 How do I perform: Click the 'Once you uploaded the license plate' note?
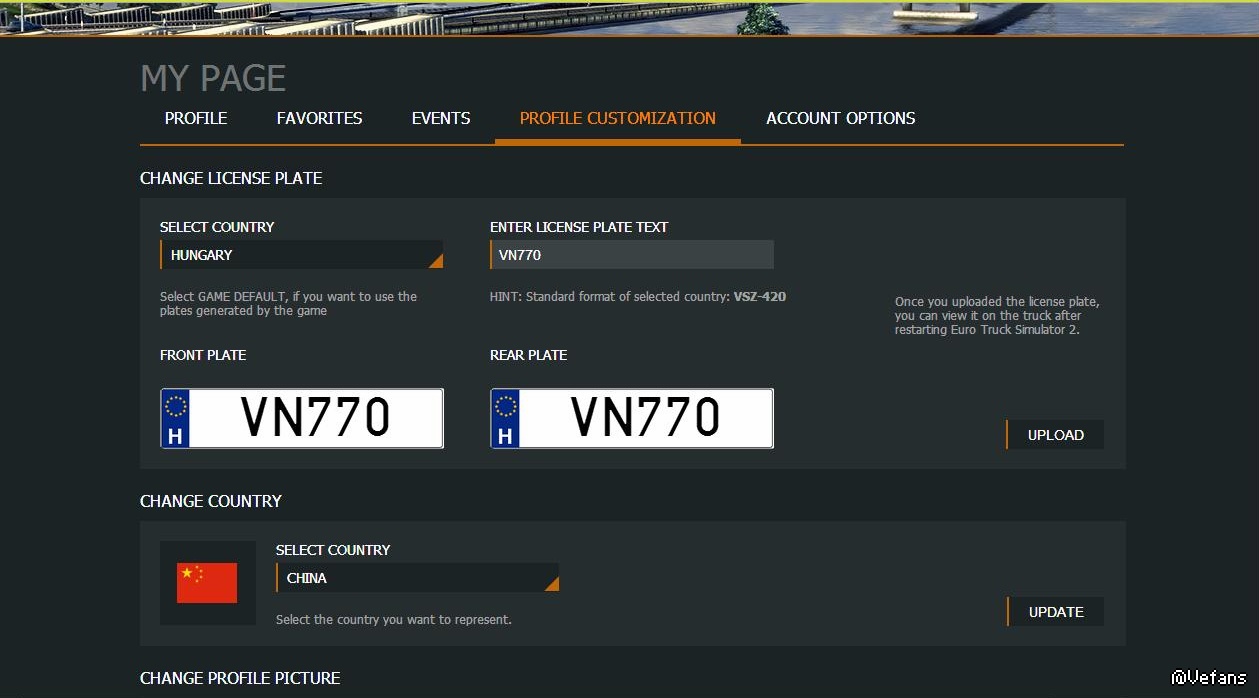pyautogui.click(x=997, y=315)
